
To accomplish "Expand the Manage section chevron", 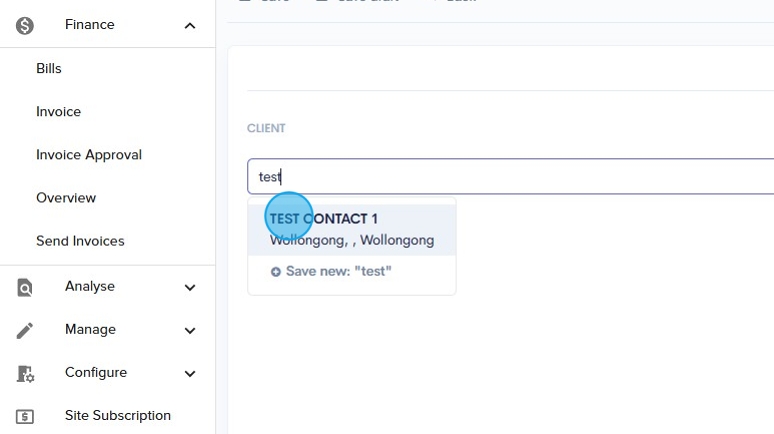I will 190,330.
